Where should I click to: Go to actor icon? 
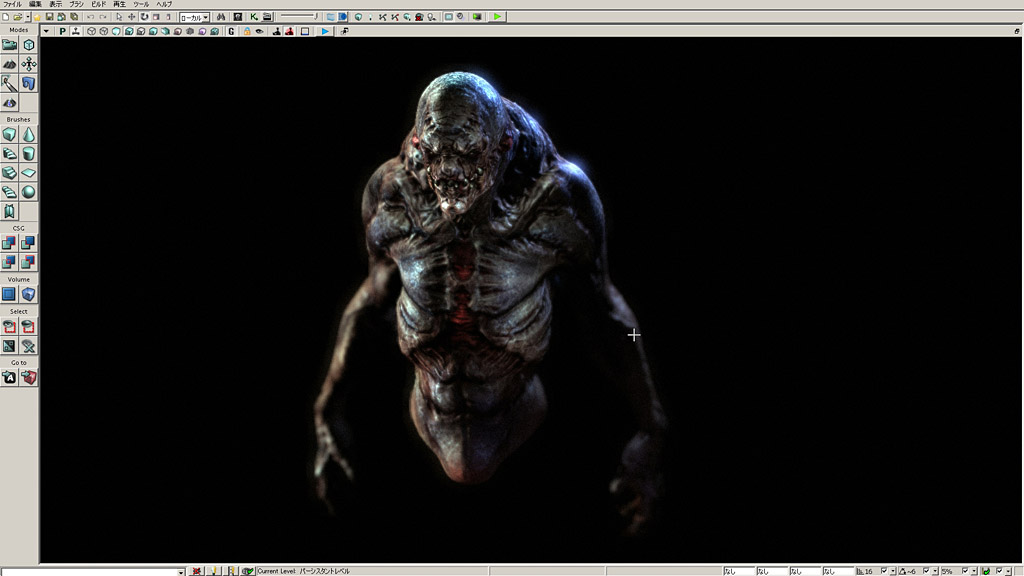click(x=9, y=377)
